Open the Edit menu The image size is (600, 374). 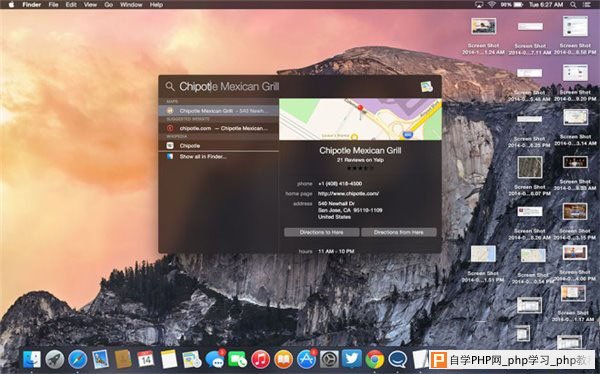click(71, 5)
